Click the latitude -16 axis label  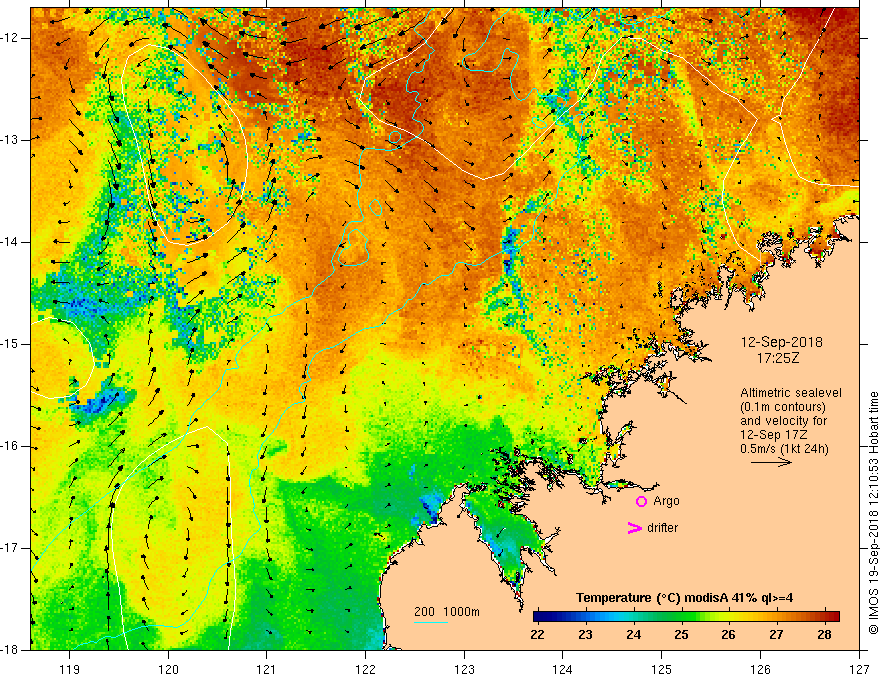pyautogui.click(x=10, y=446)
